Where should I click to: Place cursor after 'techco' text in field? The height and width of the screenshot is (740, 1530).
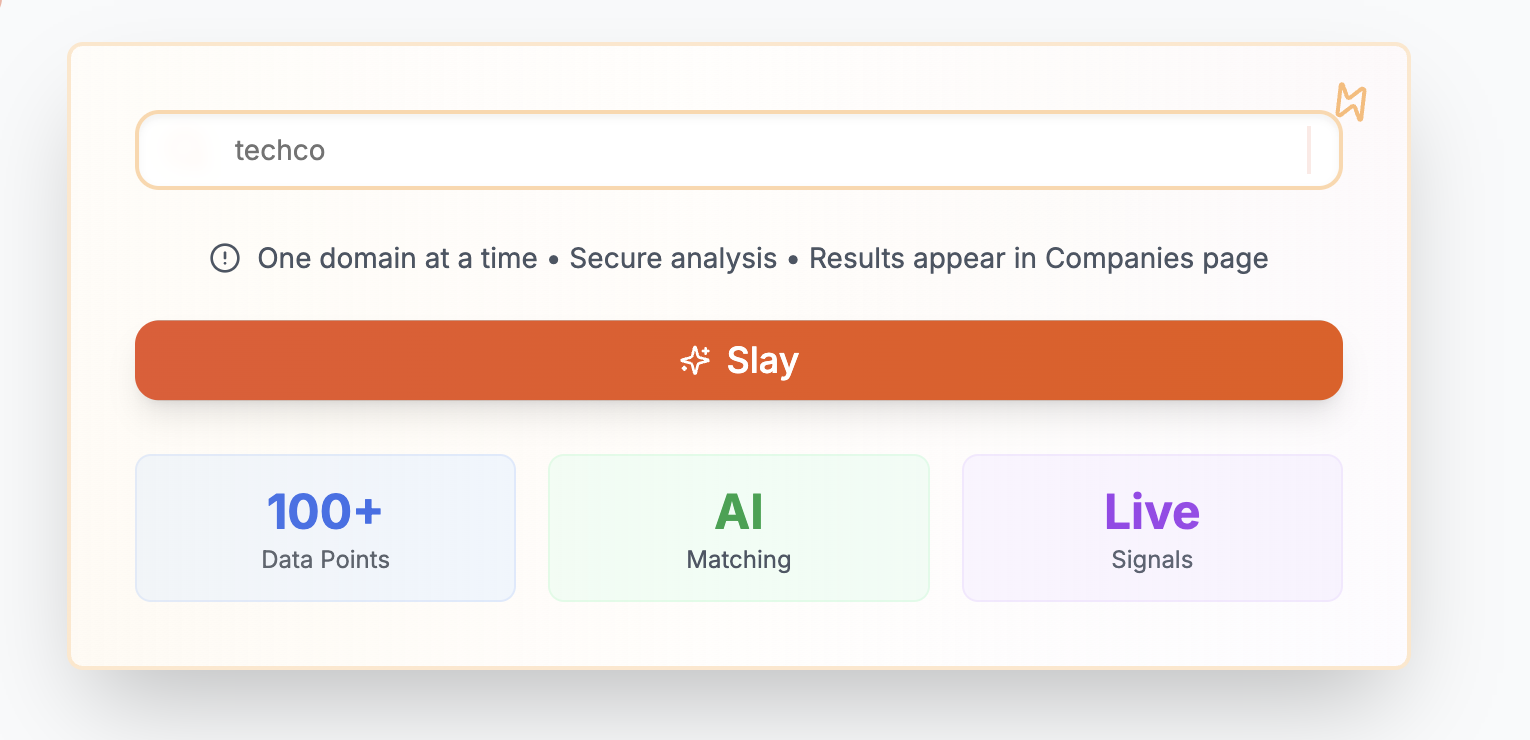pos(327,150)
